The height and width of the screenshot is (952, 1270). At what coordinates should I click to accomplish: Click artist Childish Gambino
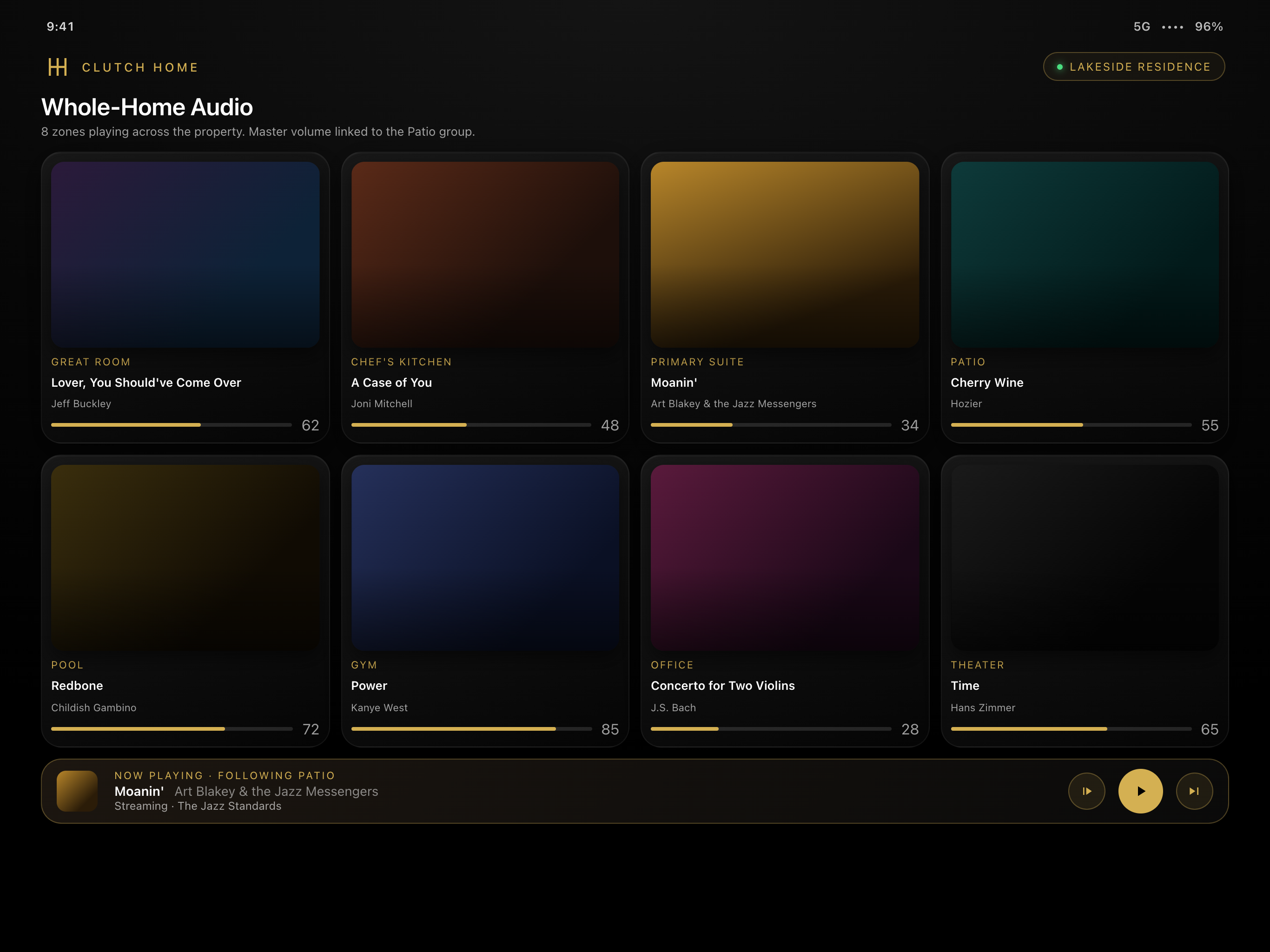coord(93,707)
